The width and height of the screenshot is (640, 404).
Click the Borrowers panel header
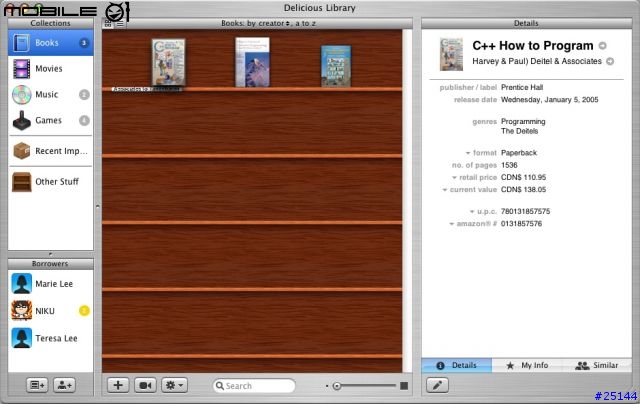click(x=51, y=264)
